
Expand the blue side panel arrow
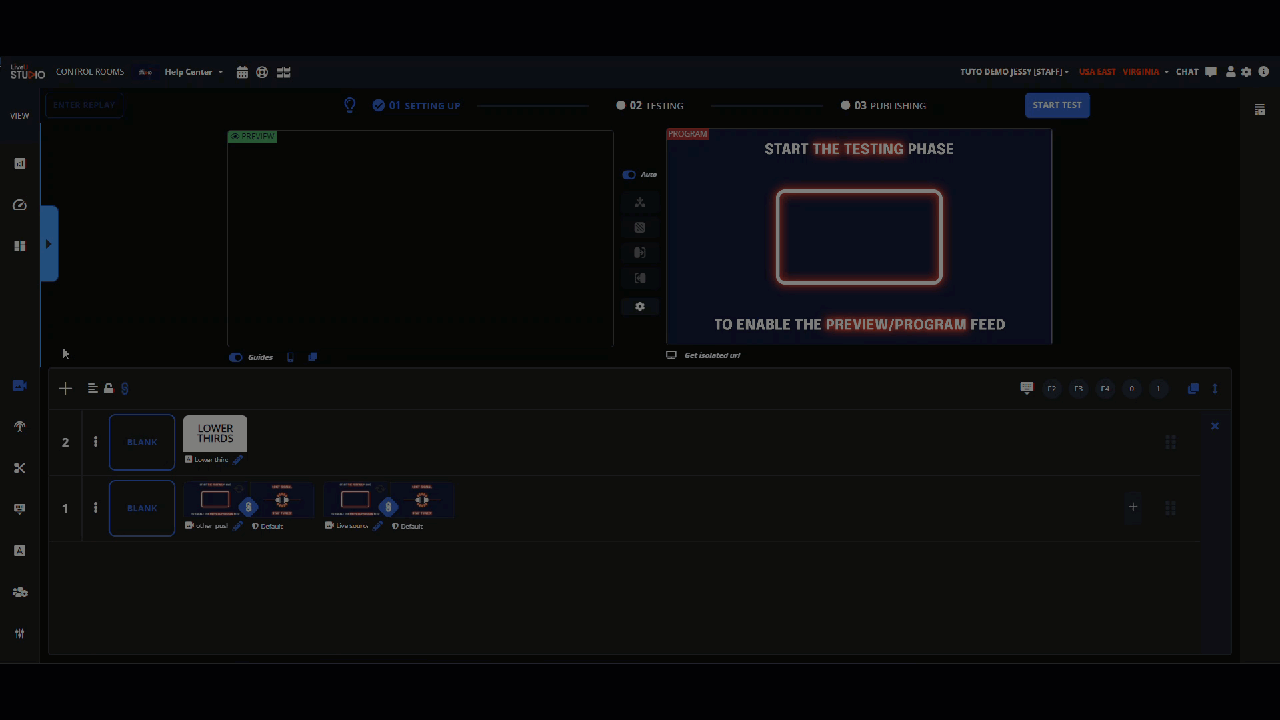point(49,244)
